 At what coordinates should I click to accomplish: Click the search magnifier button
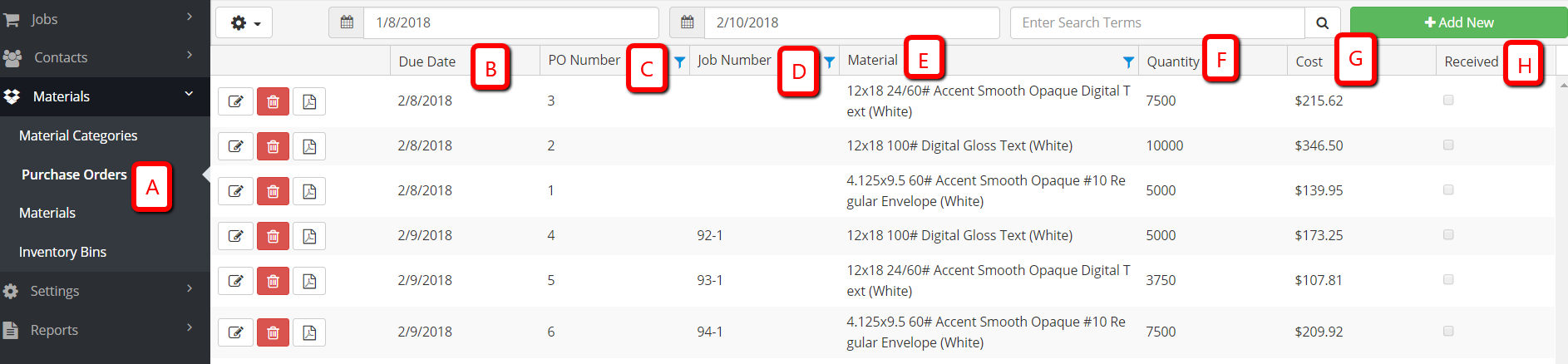point(1322,23)
